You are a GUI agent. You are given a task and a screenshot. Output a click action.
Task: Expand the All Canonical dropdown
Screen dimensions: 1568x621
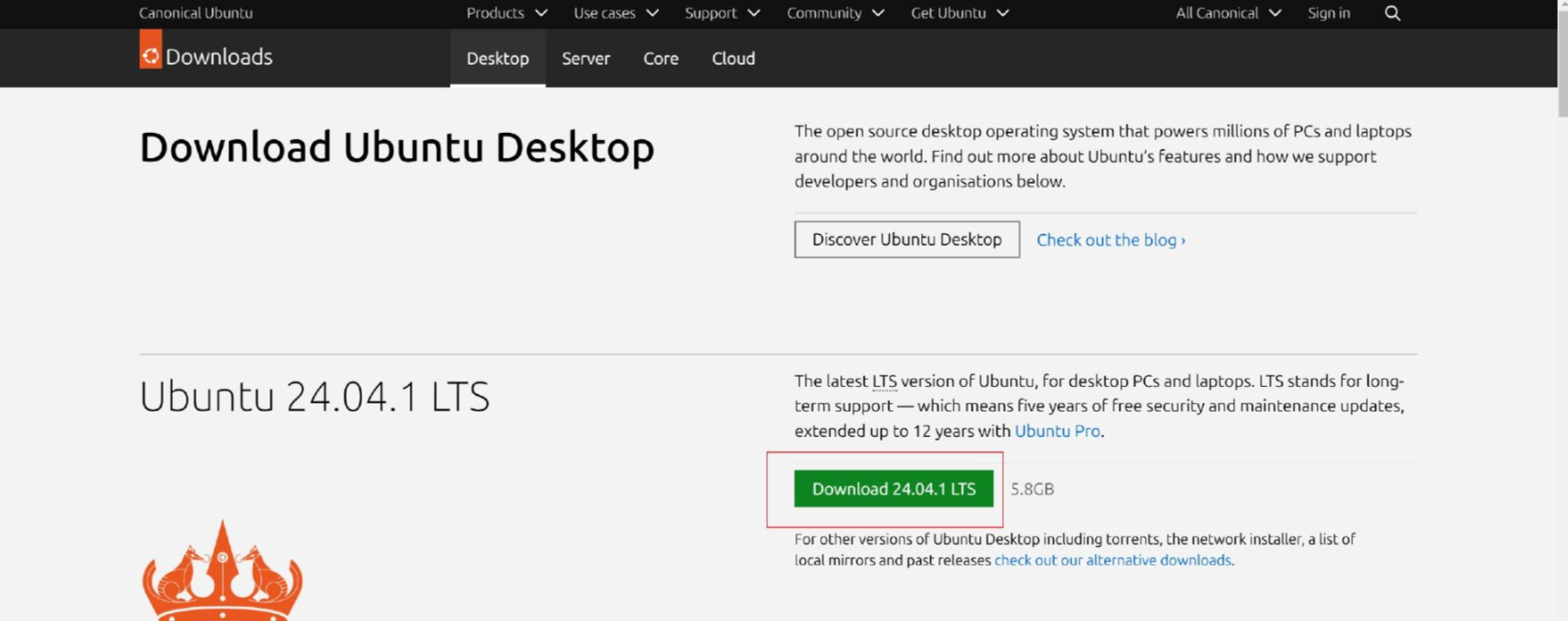(x=1229, y=13)
